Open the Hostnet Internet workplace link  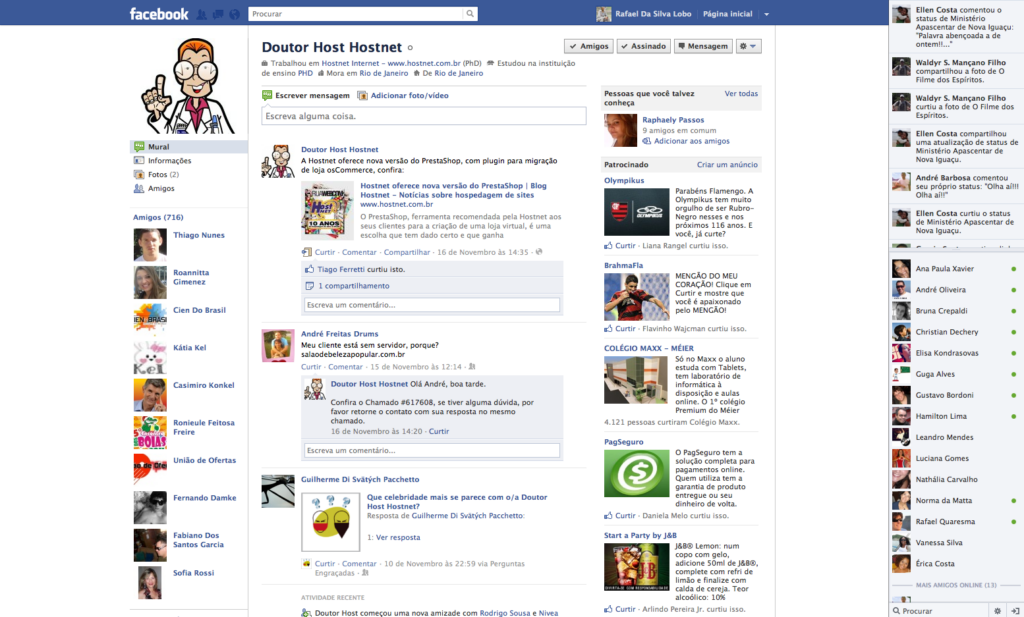coord(391,63)
